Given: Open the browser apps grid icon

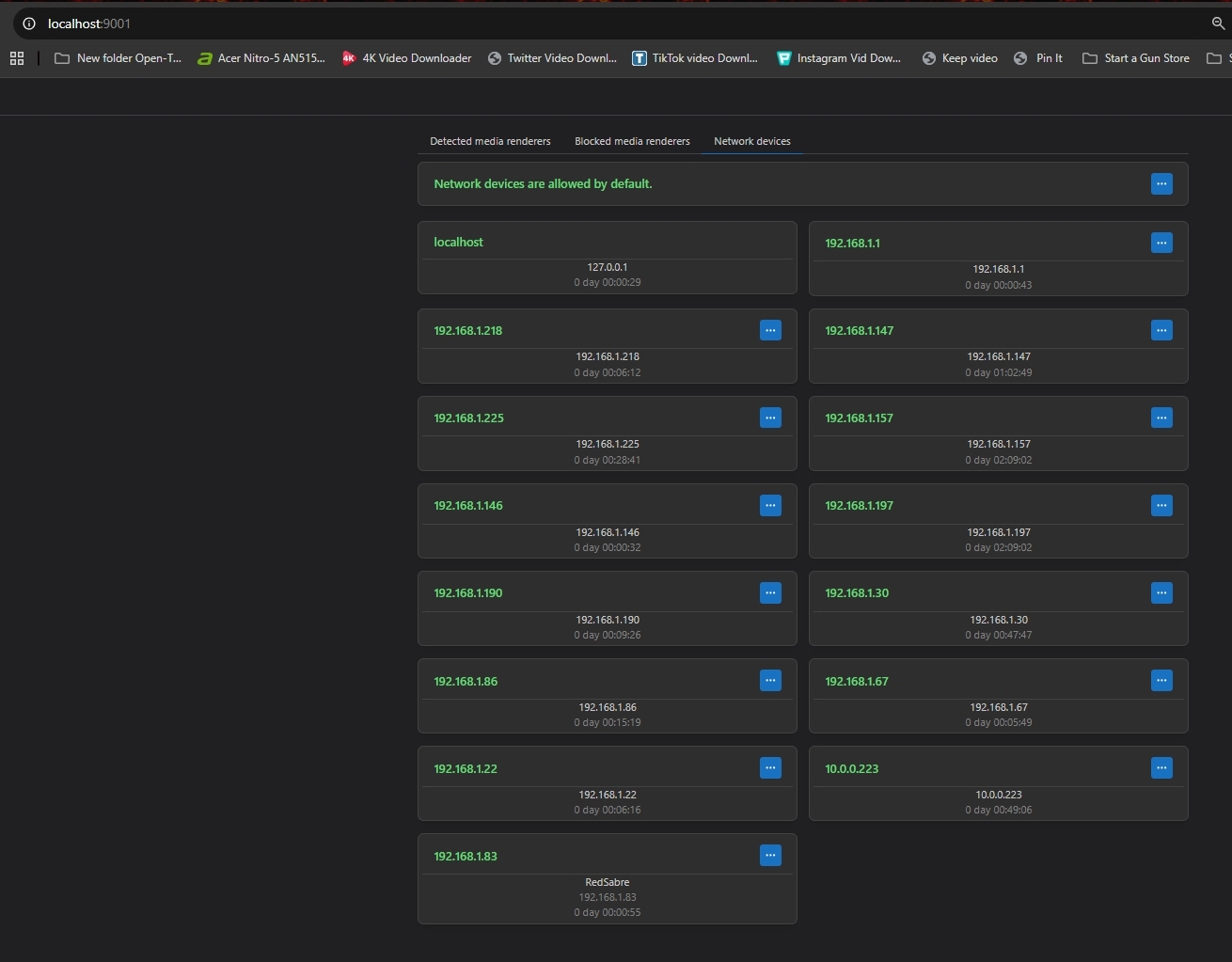Looking at the screenshot, I should click(17, 58).
